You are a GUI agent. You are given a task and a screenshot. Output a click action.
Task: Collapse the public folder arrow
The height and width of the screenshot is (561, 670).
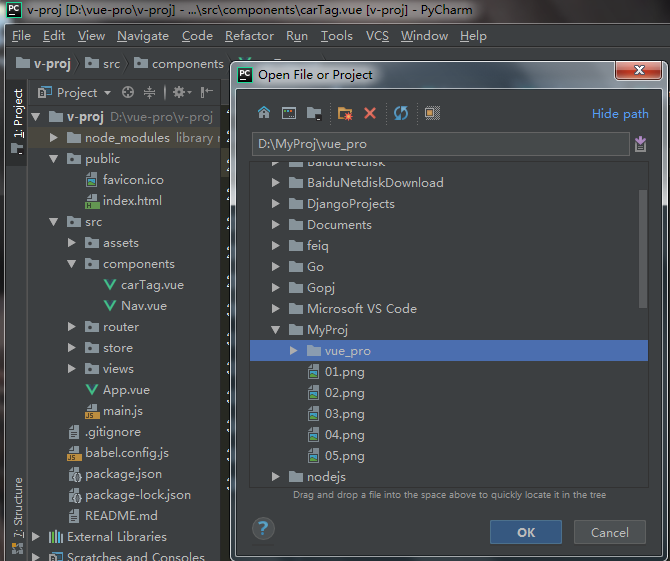pyautogui.click(x=53, y=159)
